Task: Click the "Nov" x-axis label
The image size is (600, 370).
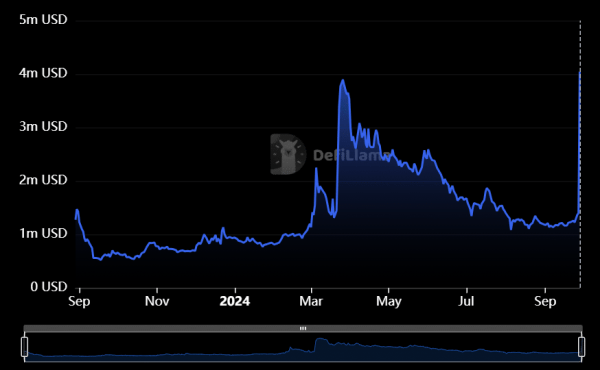Action: point(157,302)
